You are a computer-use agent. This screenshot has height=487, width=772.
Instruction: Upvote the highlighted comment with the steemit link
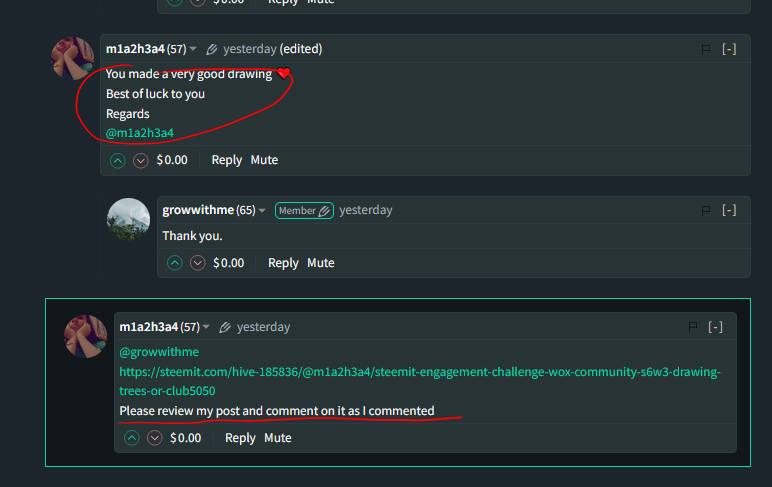[x=131, y=438]
